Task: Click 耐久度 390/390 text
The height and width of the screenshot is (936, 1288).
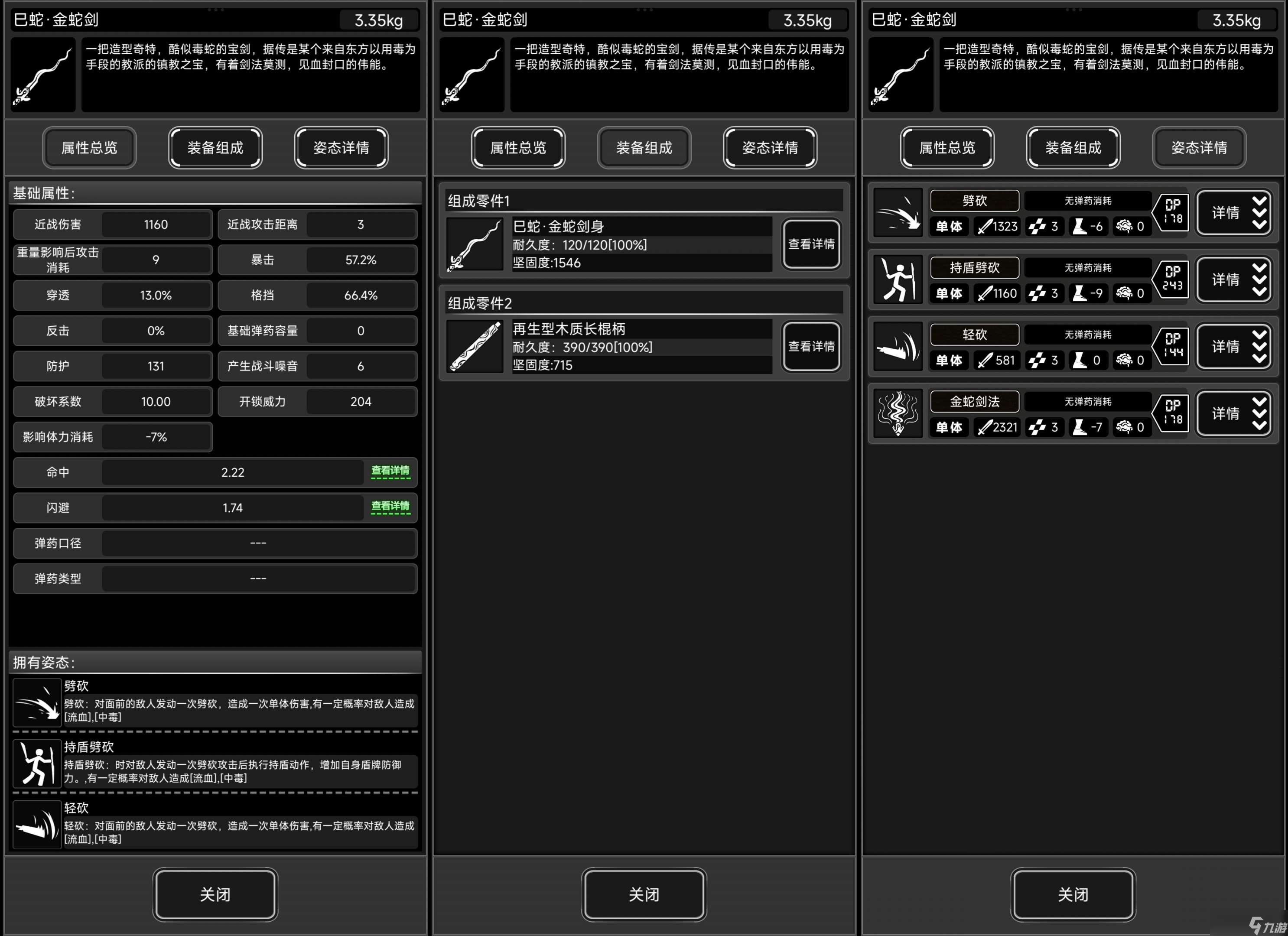Action: pyautogui.click(x=582, y=347)
